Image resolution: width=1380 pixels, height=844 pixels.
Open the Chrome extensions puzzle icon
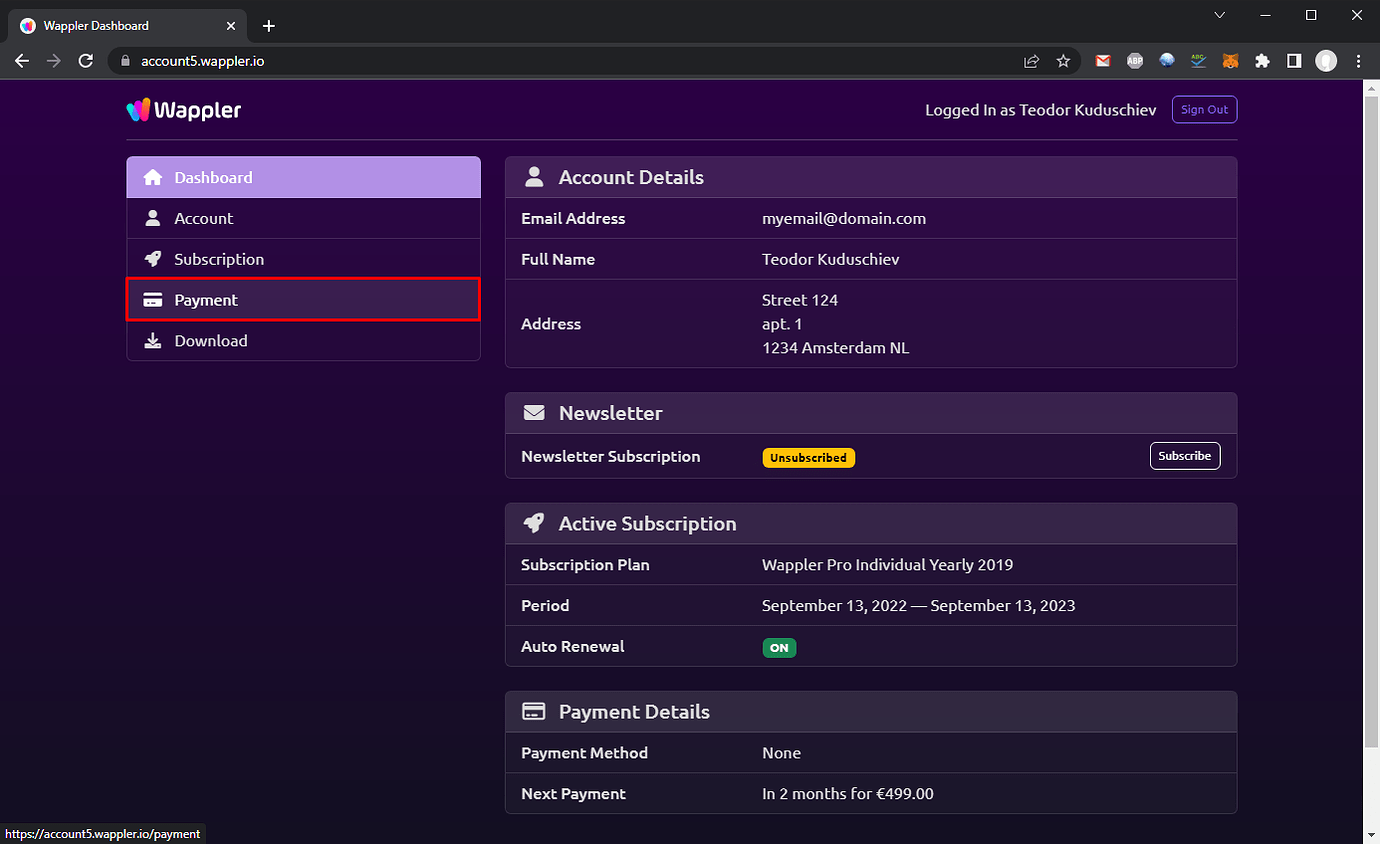coord(1262,61)
